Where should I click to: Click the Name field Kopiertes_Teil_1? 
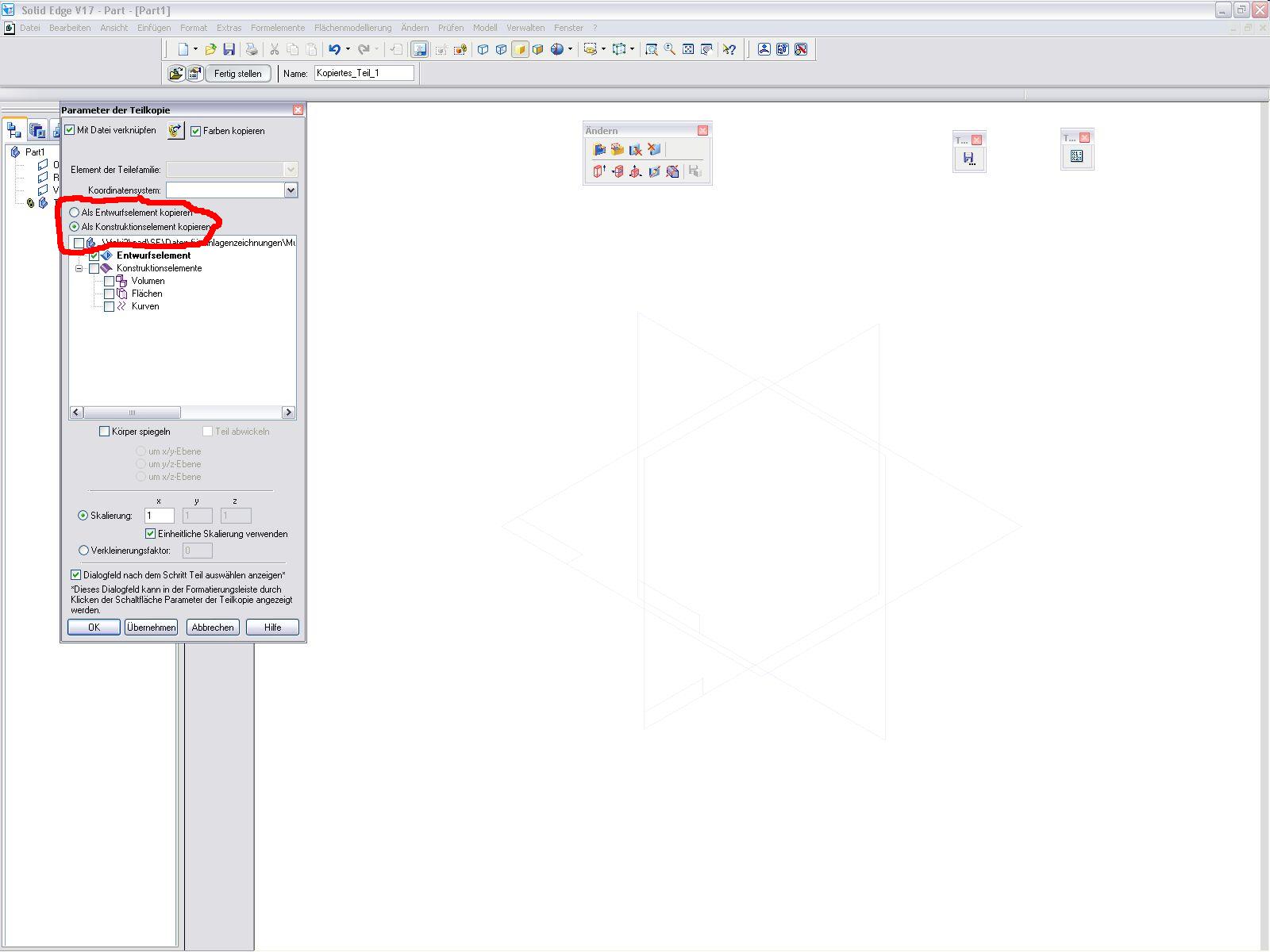click(x=364, y=73)
